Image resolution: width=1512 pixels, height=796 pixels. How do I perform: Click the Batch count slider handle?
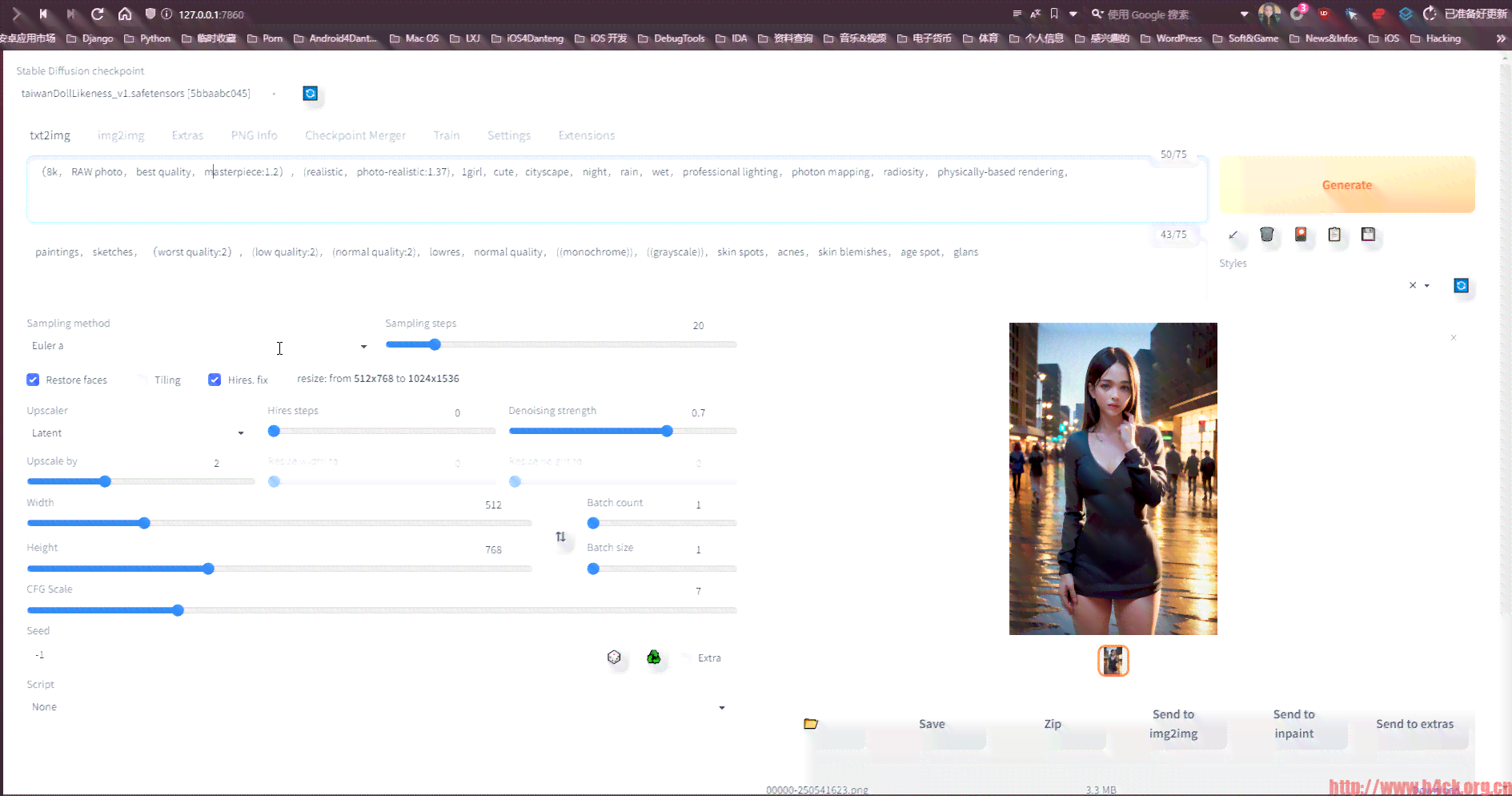point(593,523)
